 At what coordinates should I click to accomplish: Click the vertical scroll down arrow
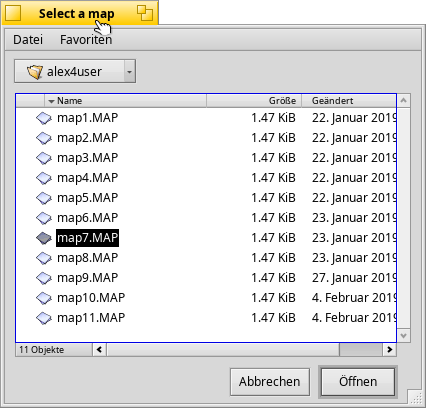(403, 336)
